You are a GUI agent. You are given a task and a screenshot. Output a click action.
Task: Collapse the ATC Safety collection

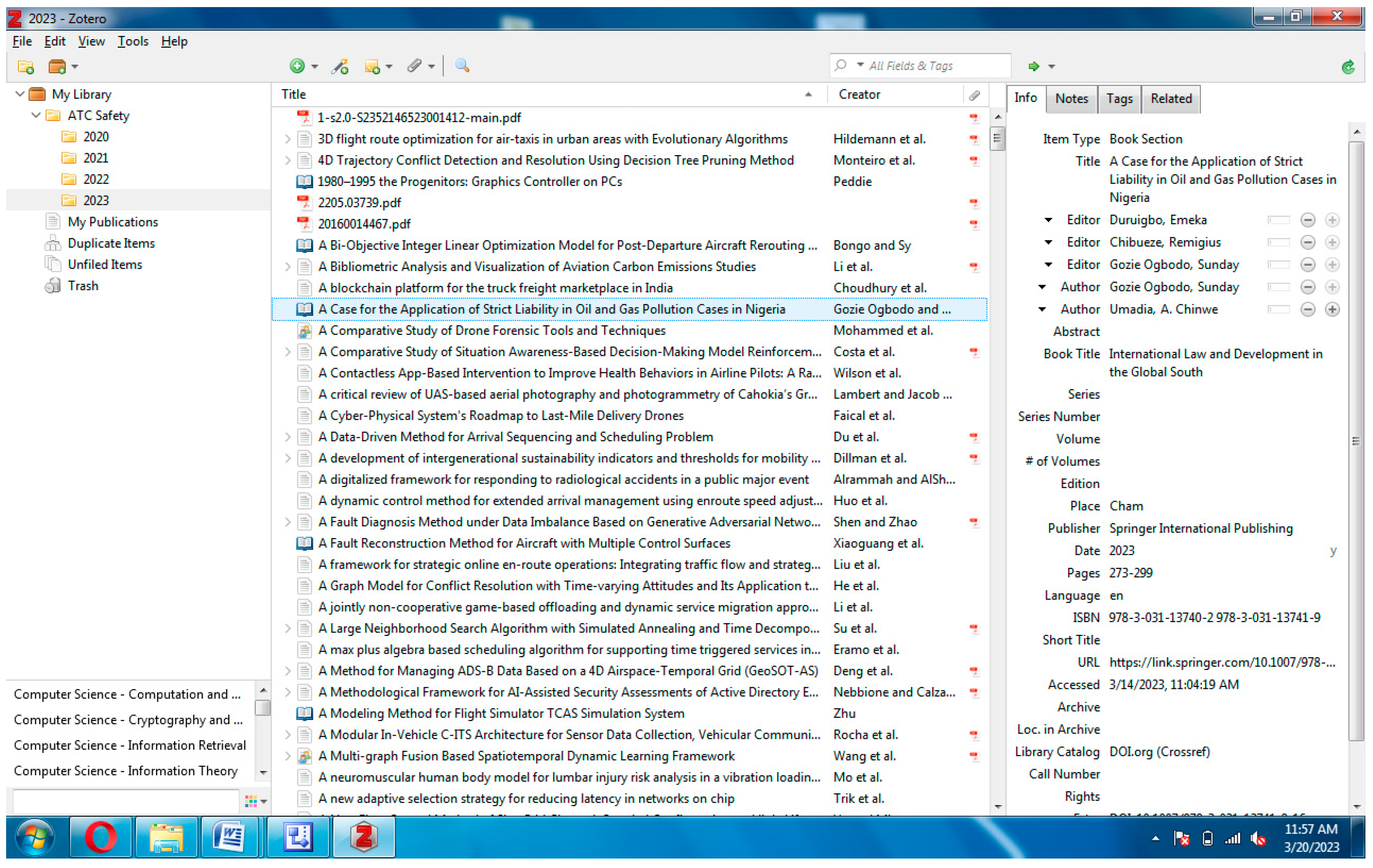click(x=36, y=115)
